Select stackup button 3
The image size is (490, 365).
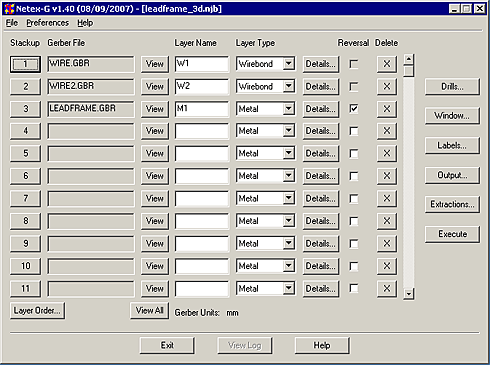pyautogui.click(x=25, y=109)
